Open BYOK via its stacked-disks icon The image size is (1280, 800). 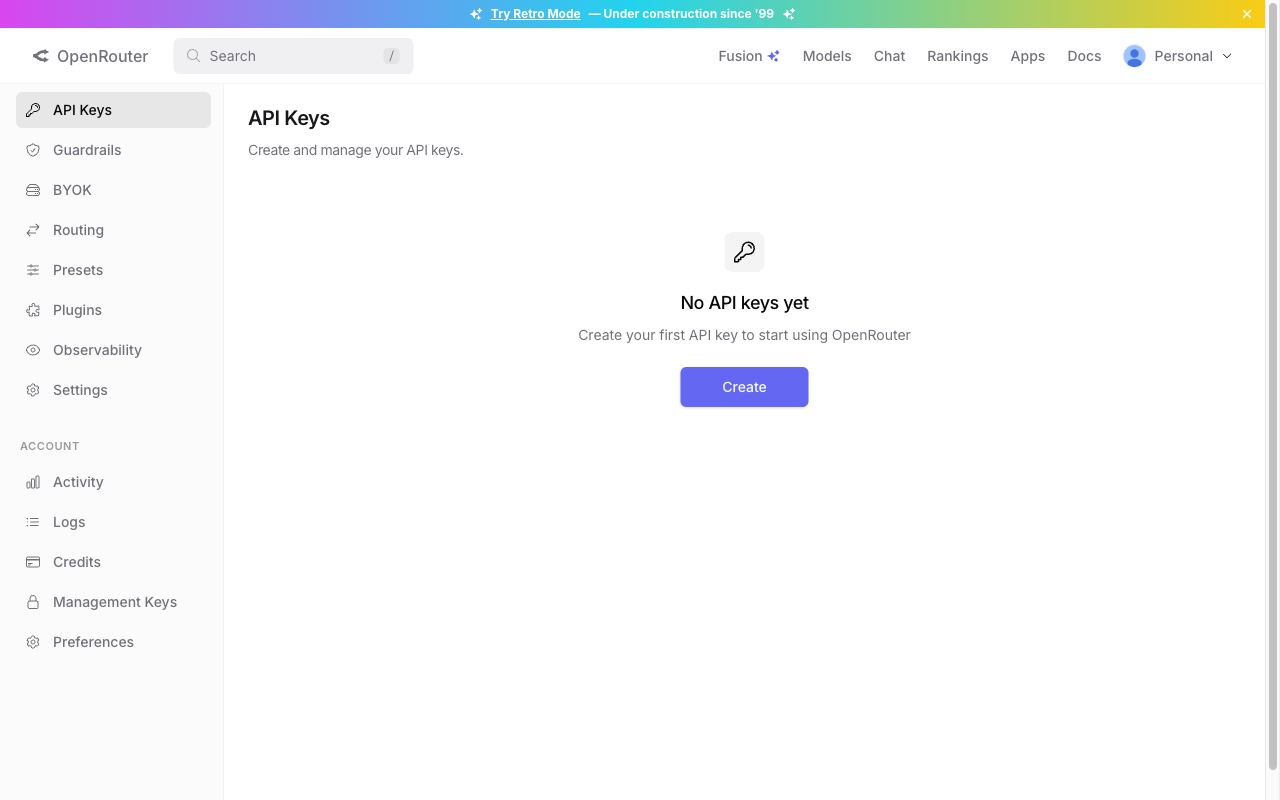click(x=33, y=190)
